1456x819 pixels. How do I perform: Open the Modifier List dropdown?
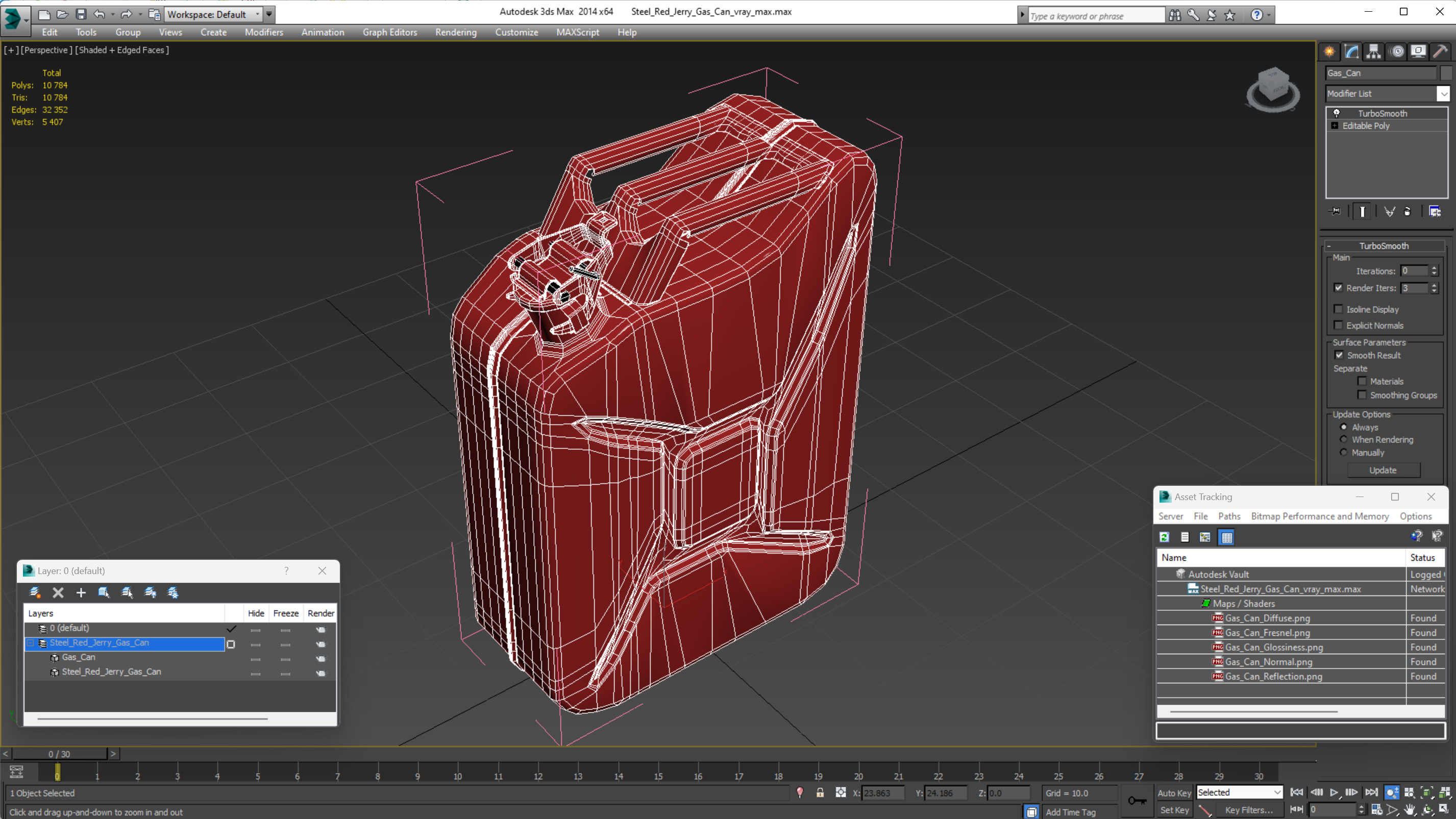(x=1444, y=93)
